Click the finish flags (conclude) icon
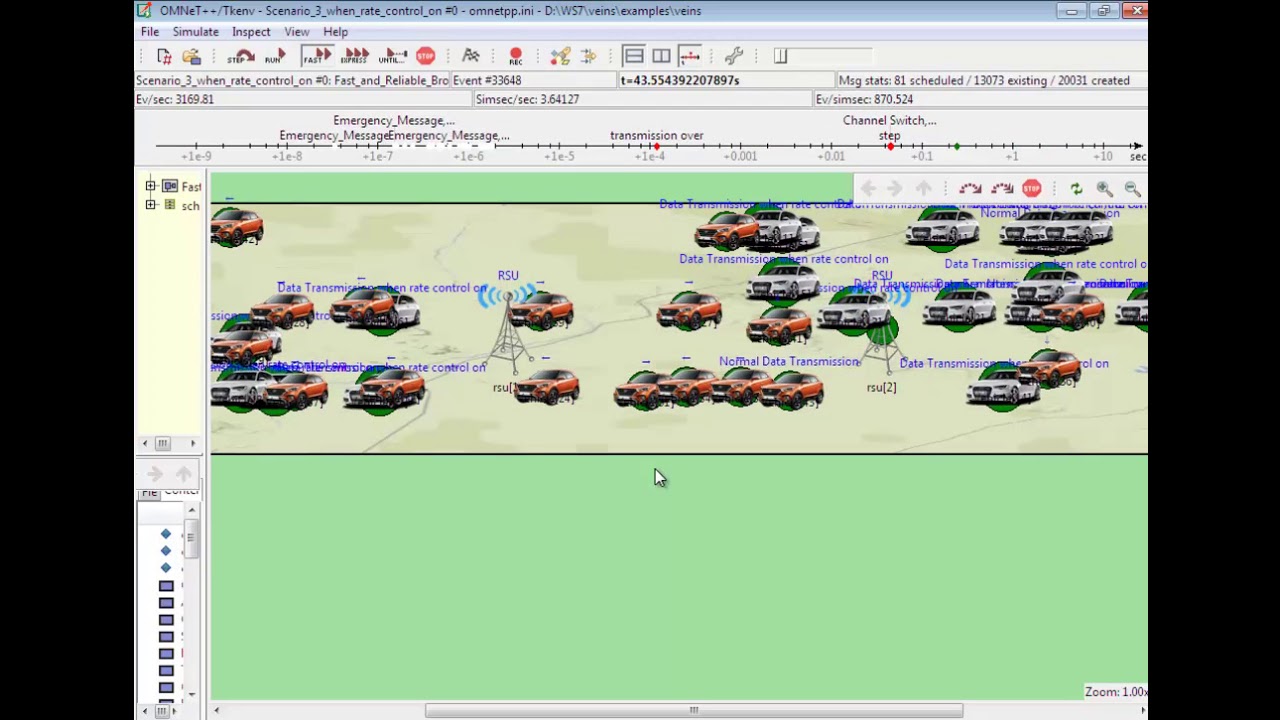Screen dimensions: 1280x720 tap(471, 56)
